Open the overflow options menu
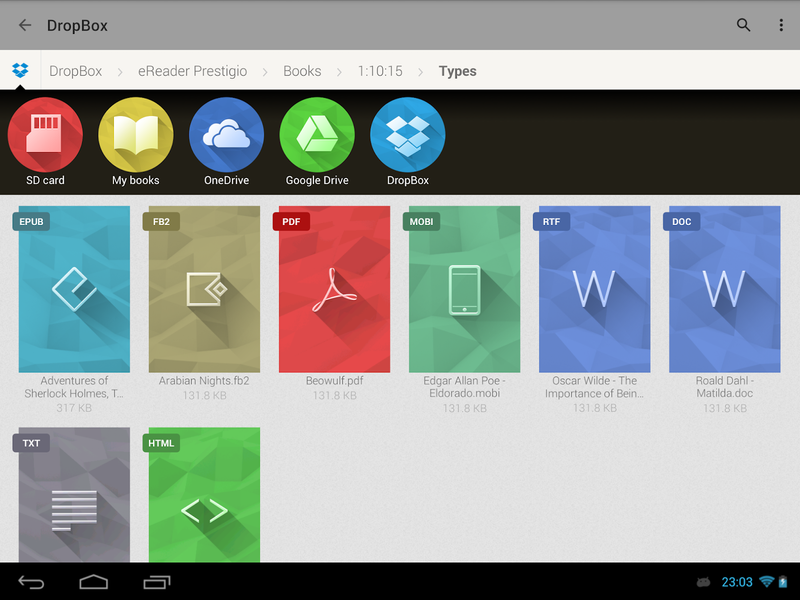The width and height of the screenshot is (800, 600). 781,26
